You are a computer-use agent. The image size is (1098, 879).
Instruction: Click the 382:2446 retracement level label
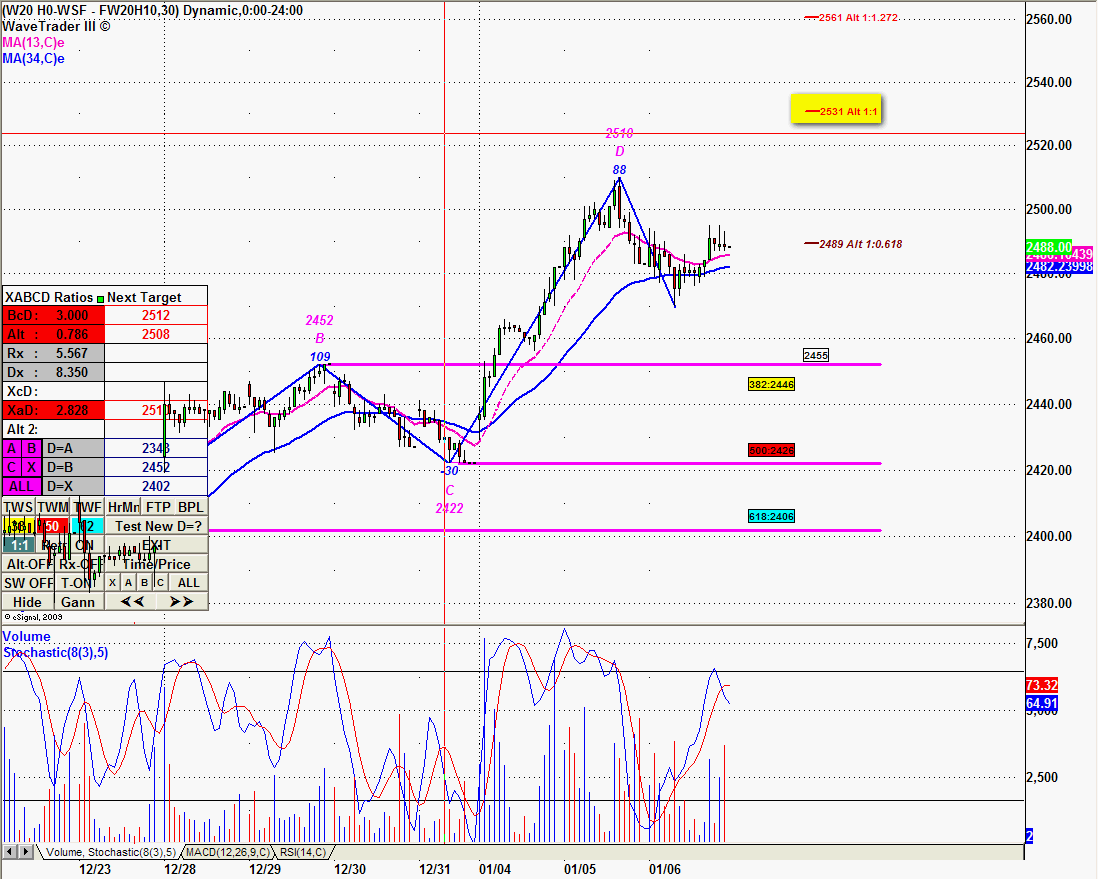(771, 384)
